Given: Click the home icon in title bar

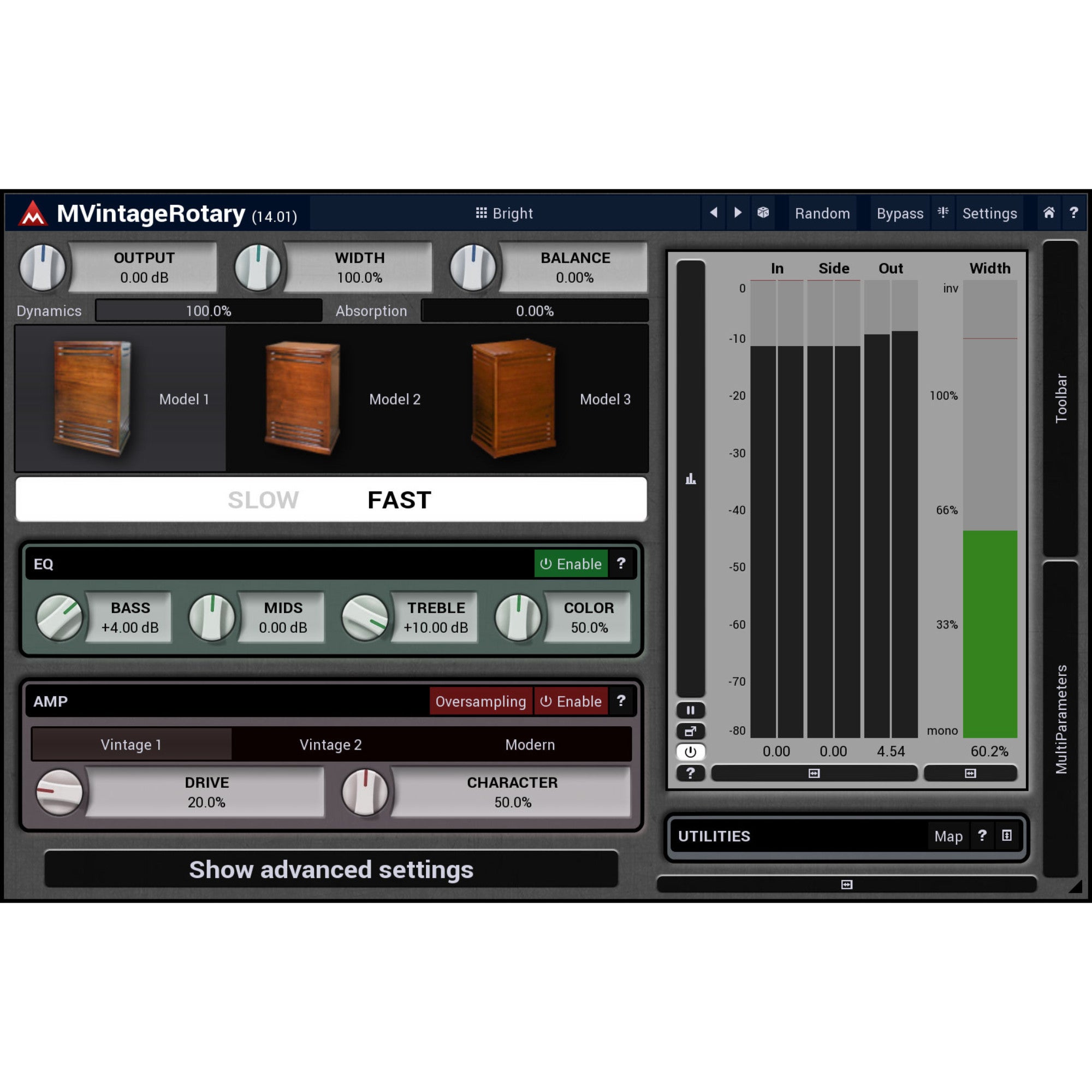Looking at the screenshot, I should pyautogui.click(x=1049, y=212).
